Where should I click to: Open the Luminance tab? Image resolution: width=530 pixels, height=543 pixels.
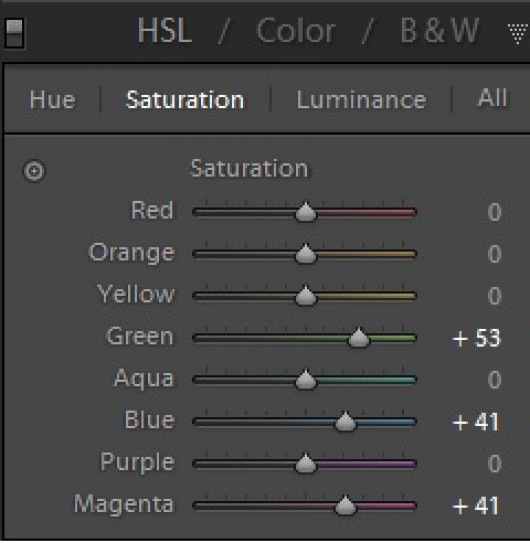[x=361, y=100]
